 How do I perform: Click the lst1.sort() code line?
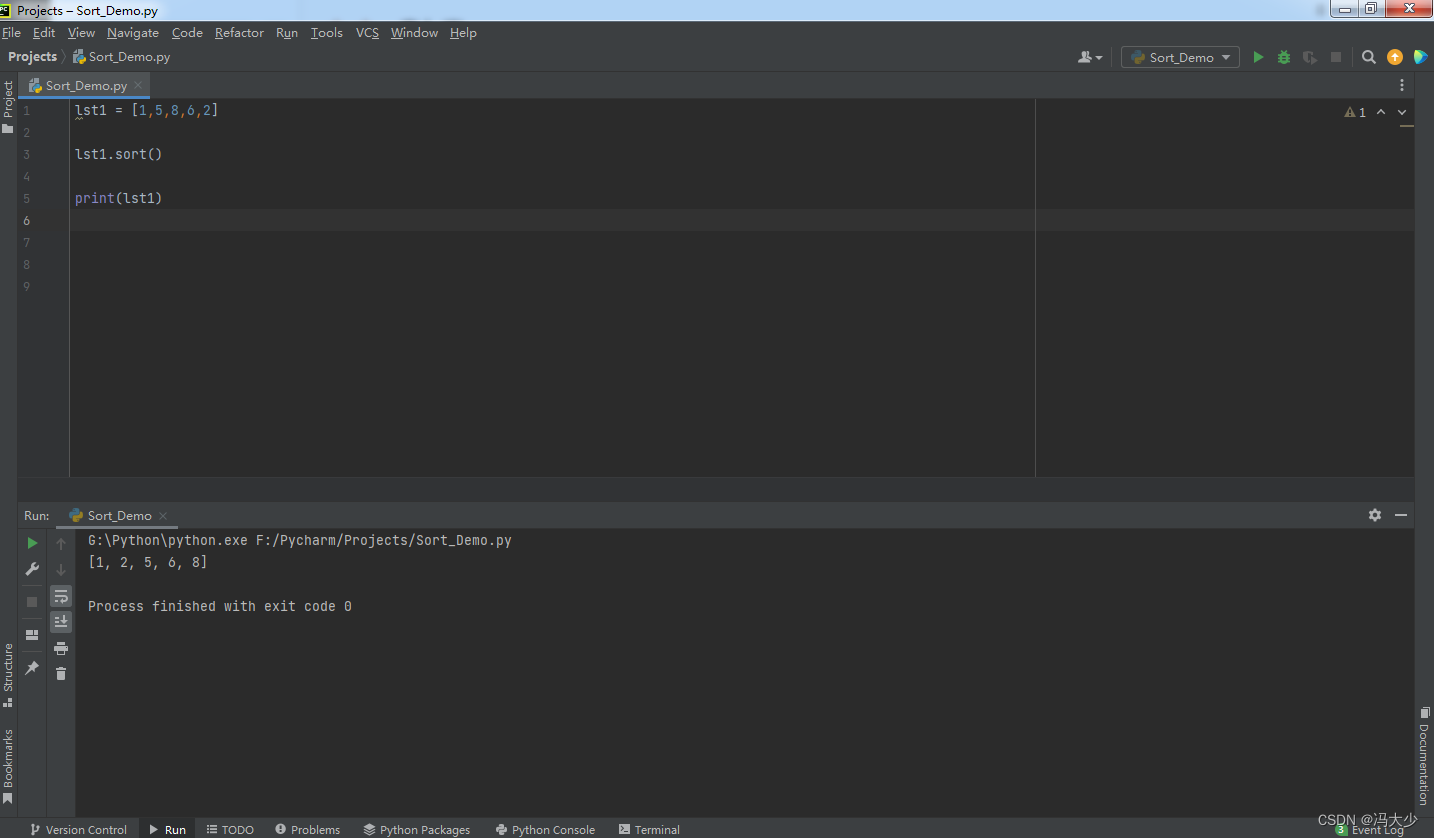[118, 154]
